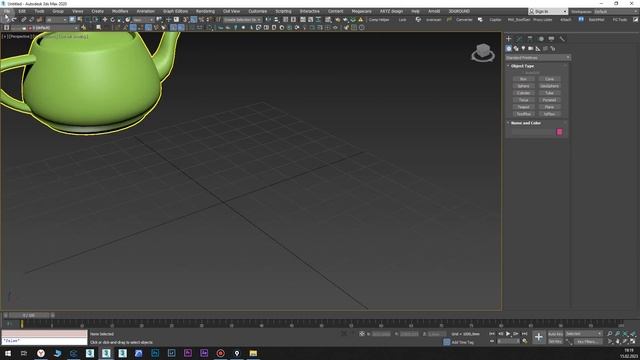Toggle Auto Key mode
Viewport: 640px width, 360px height.
coord(556,334)
